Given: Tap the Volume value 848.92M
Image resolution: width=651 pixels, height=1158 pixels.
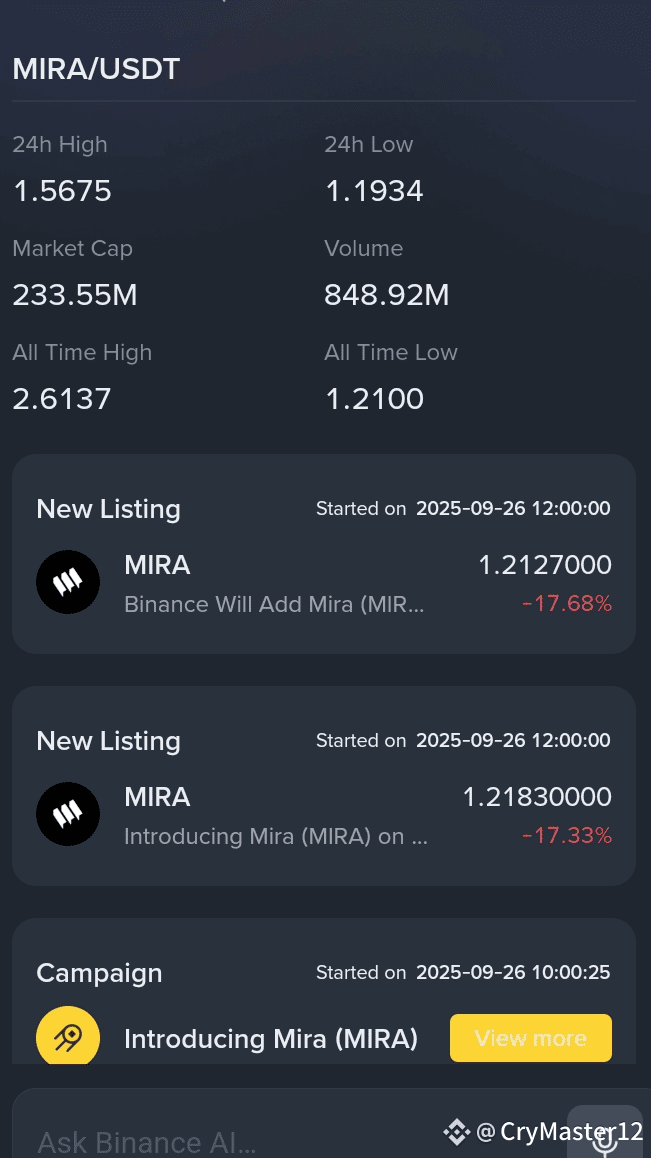Looking at the screenshot, I should tap(386, 295).
